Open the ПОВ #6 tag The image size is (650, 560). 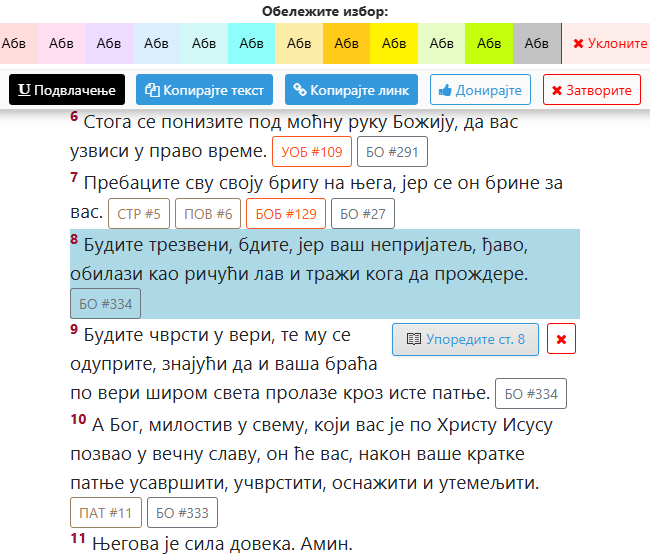tap(208, 213)
